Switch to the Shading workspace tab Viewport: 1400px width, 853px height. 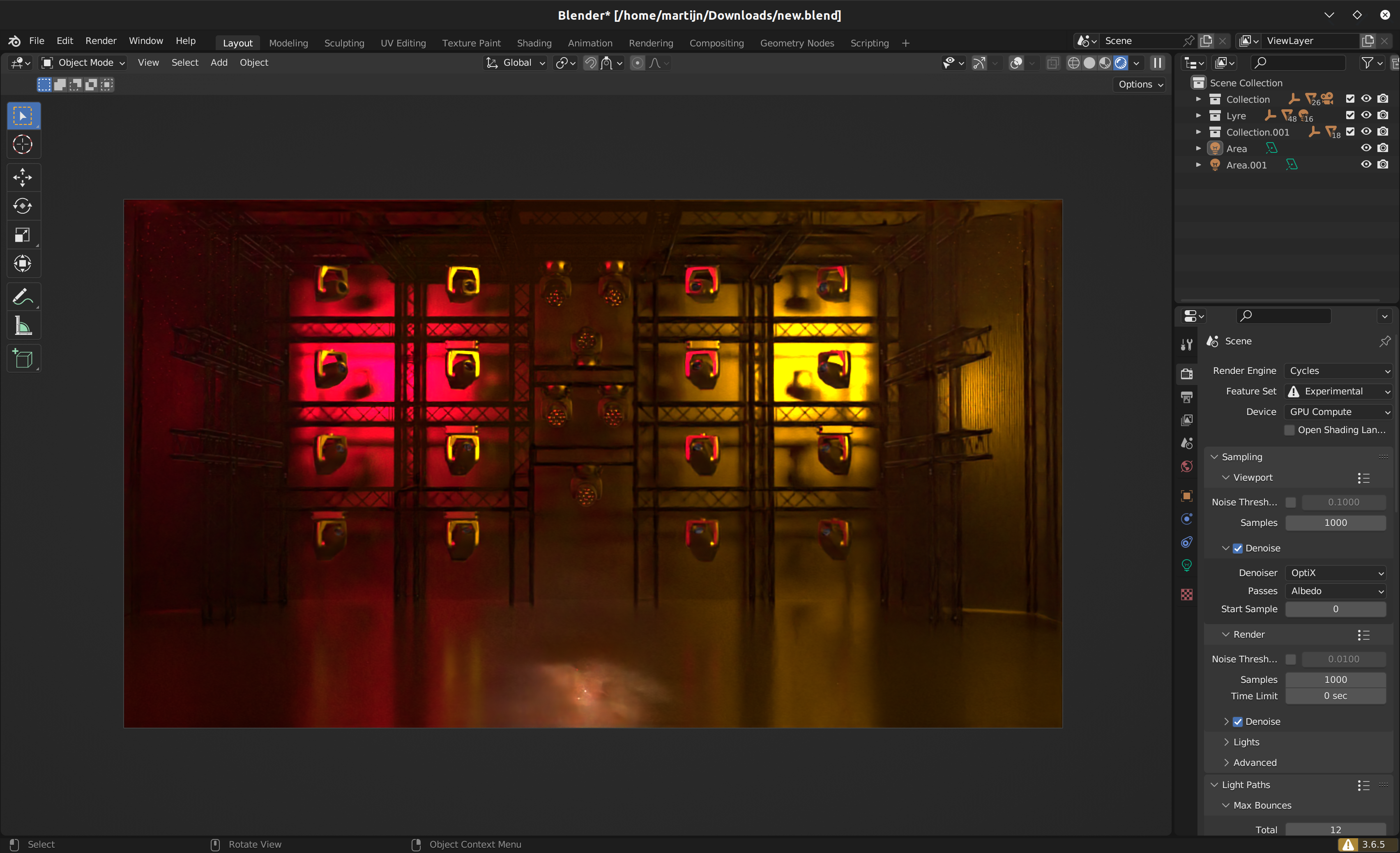point(534,43)
